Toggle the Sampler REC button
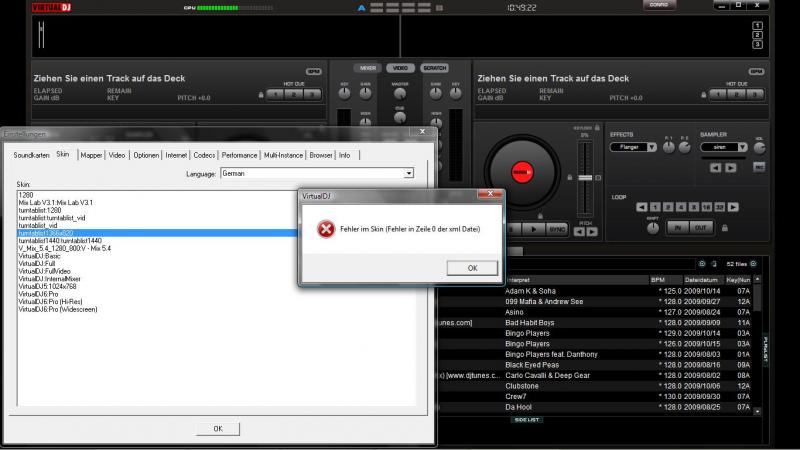This screenshot has height=450, width=800. click(x=759, y=167)
